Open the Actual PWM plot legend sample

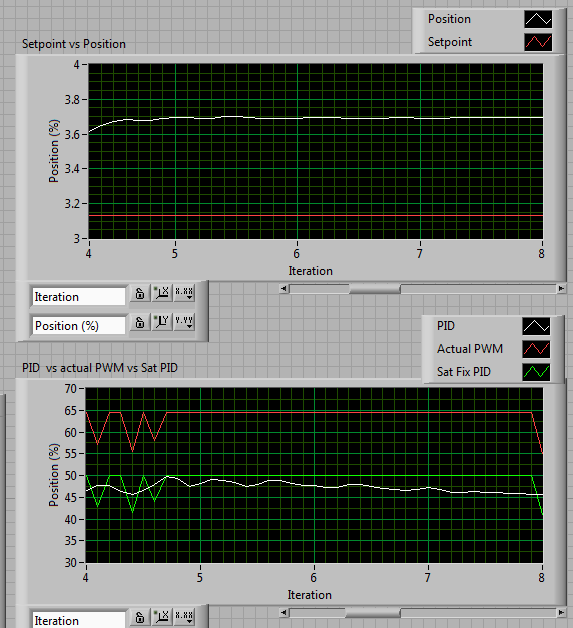pos(536,349)
